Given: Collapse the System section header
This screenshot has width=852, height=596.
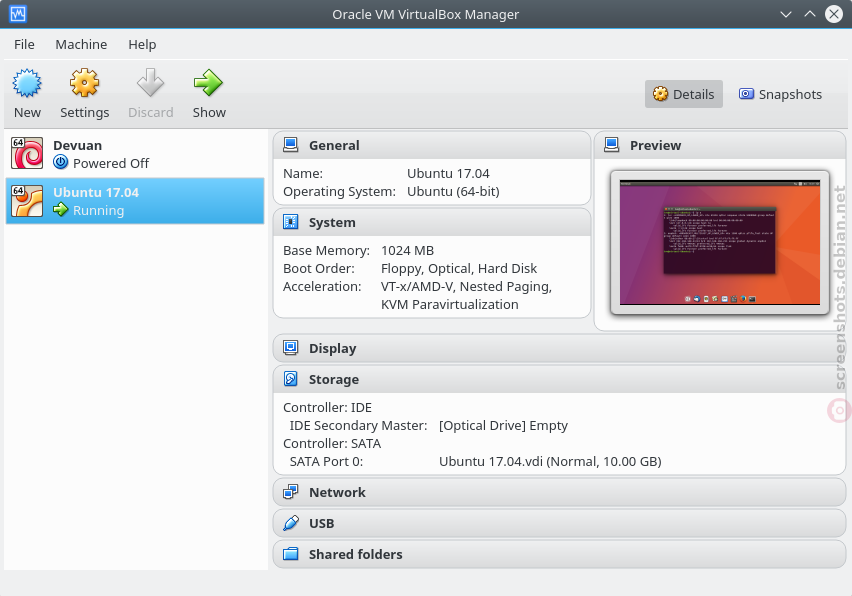Looking at the screenshot, I should pyautogui.click(x=432, y=222).
